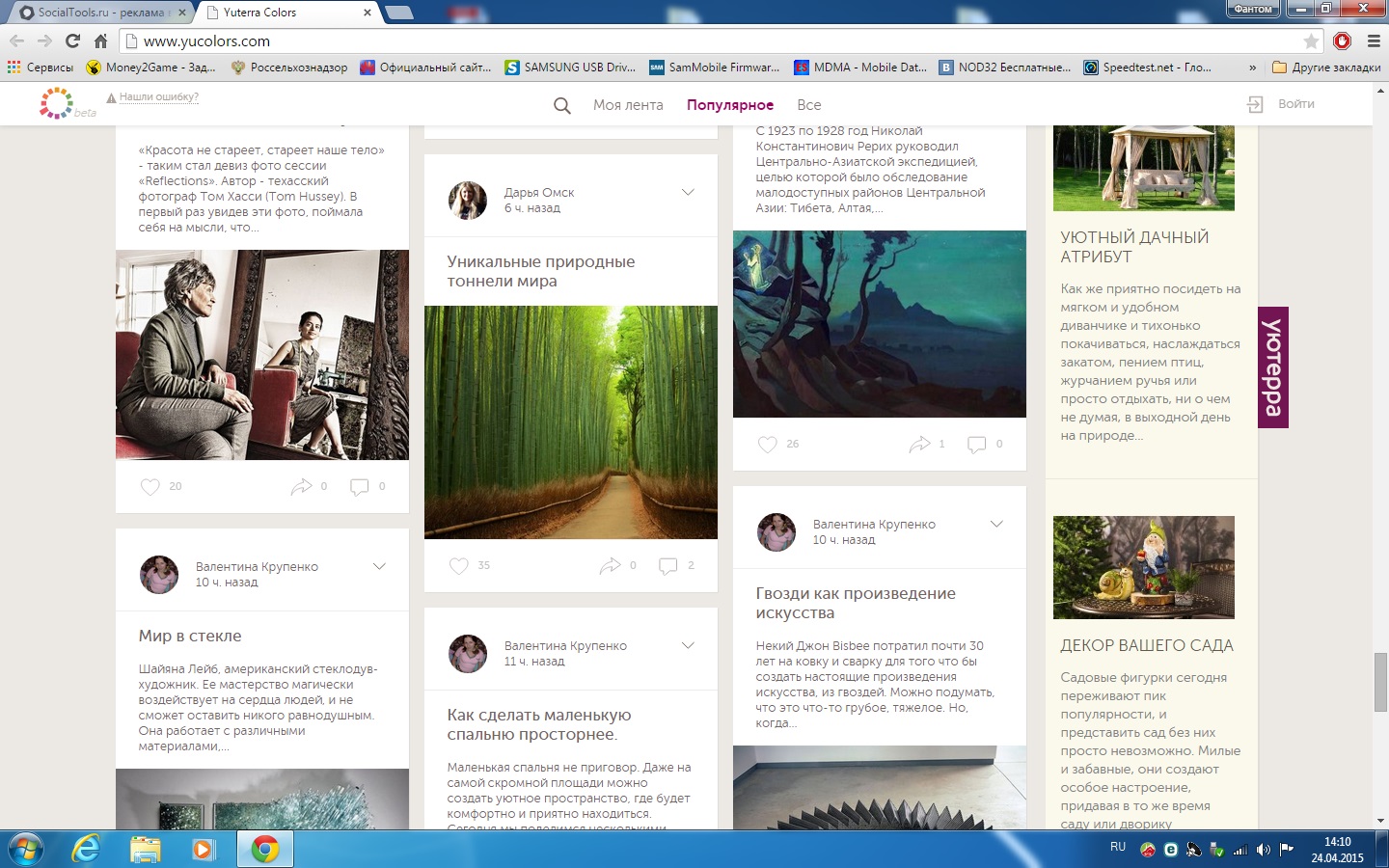Expand Дарья Омск post options chevron
The height and width of the screenshot is (868, 1389).
click(x=688, y=192)
